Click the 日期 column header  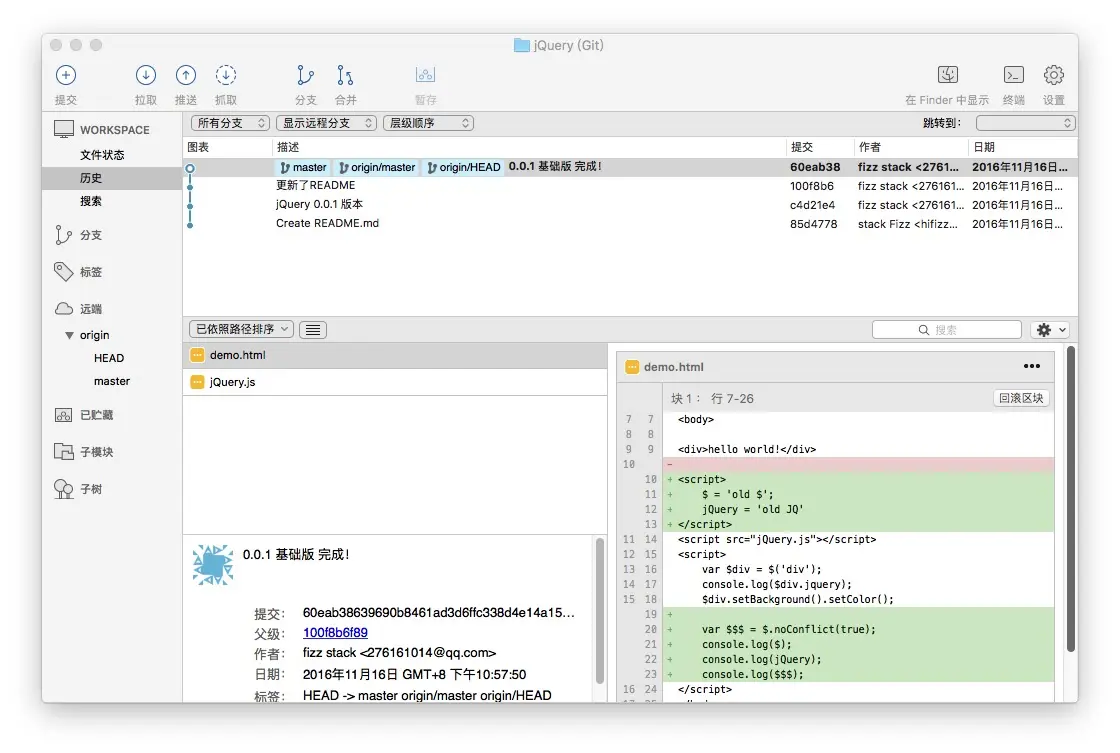1023,147
